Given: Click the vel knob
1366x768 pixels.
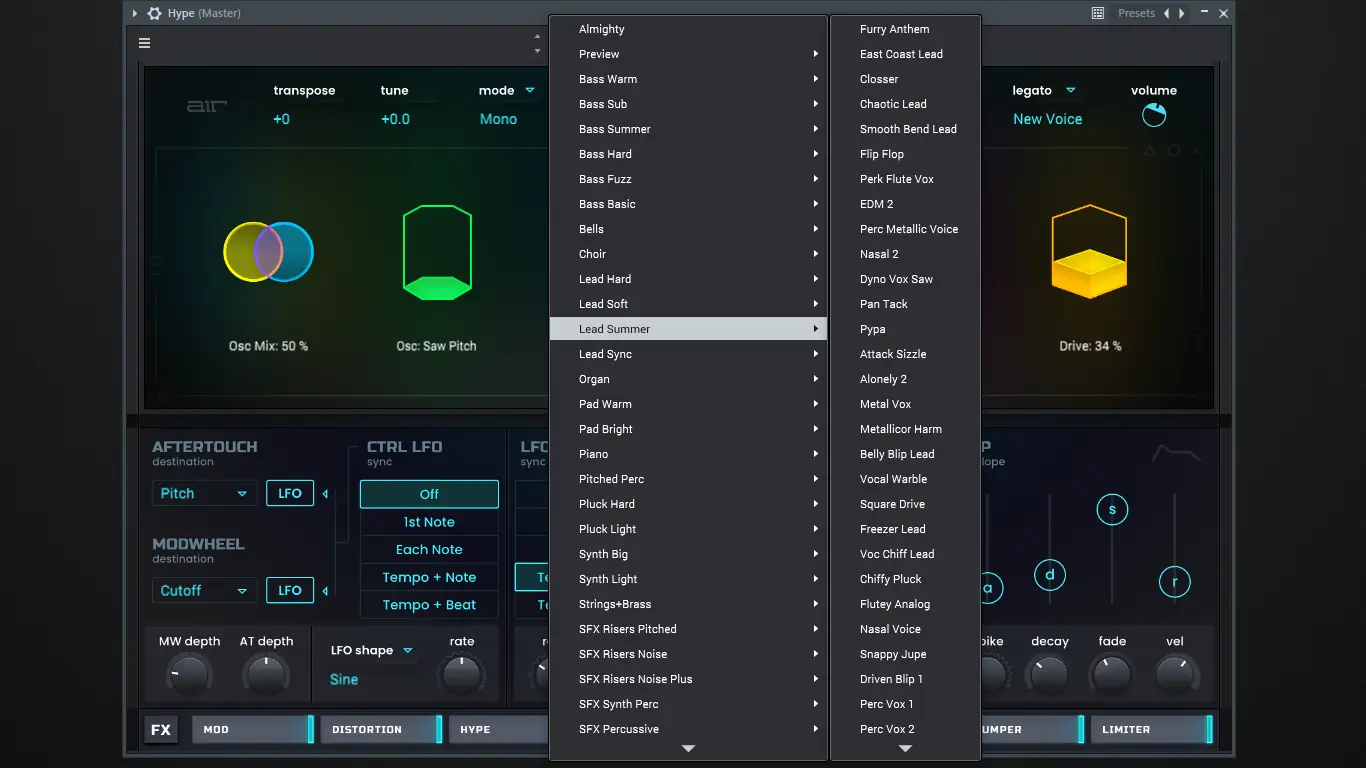Looking at the screenshot, I should click(1175, 676).
